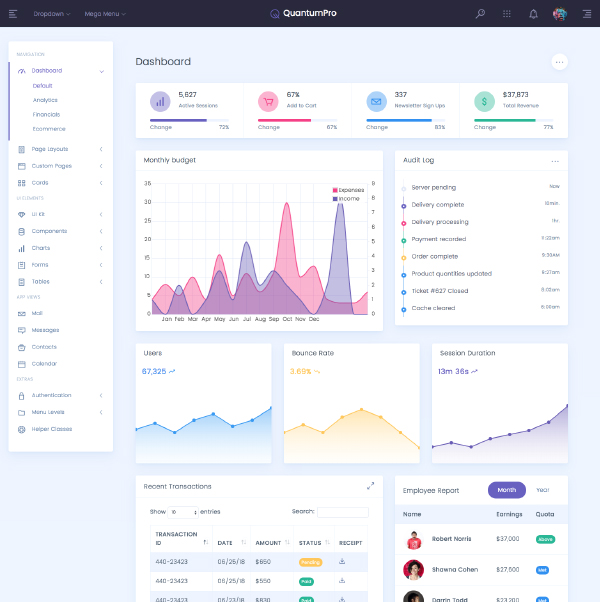The image size is (600, 602).
Task: Focus the transactions Search field
Action: click(x=343, y=512)
